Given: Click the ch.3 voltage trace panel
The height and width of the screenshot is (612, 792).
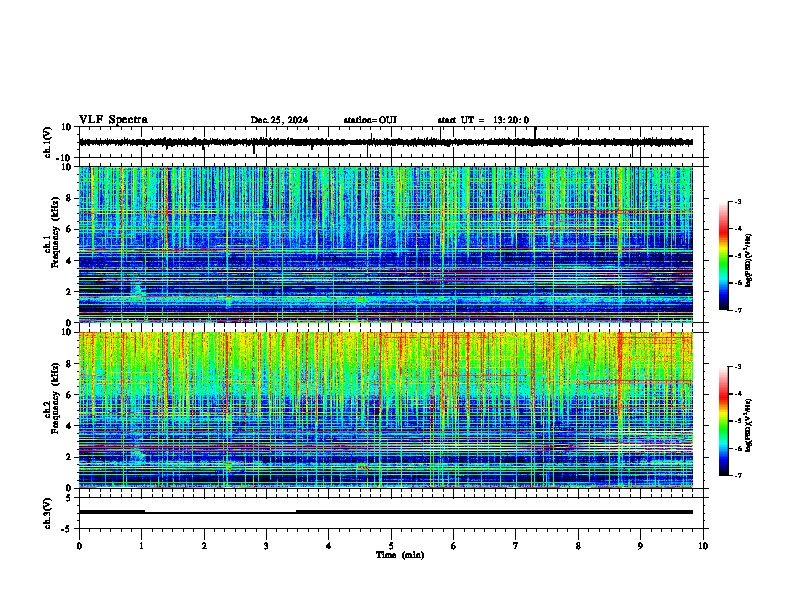Looking at the screenshot, I should click(x=393, y=513).
